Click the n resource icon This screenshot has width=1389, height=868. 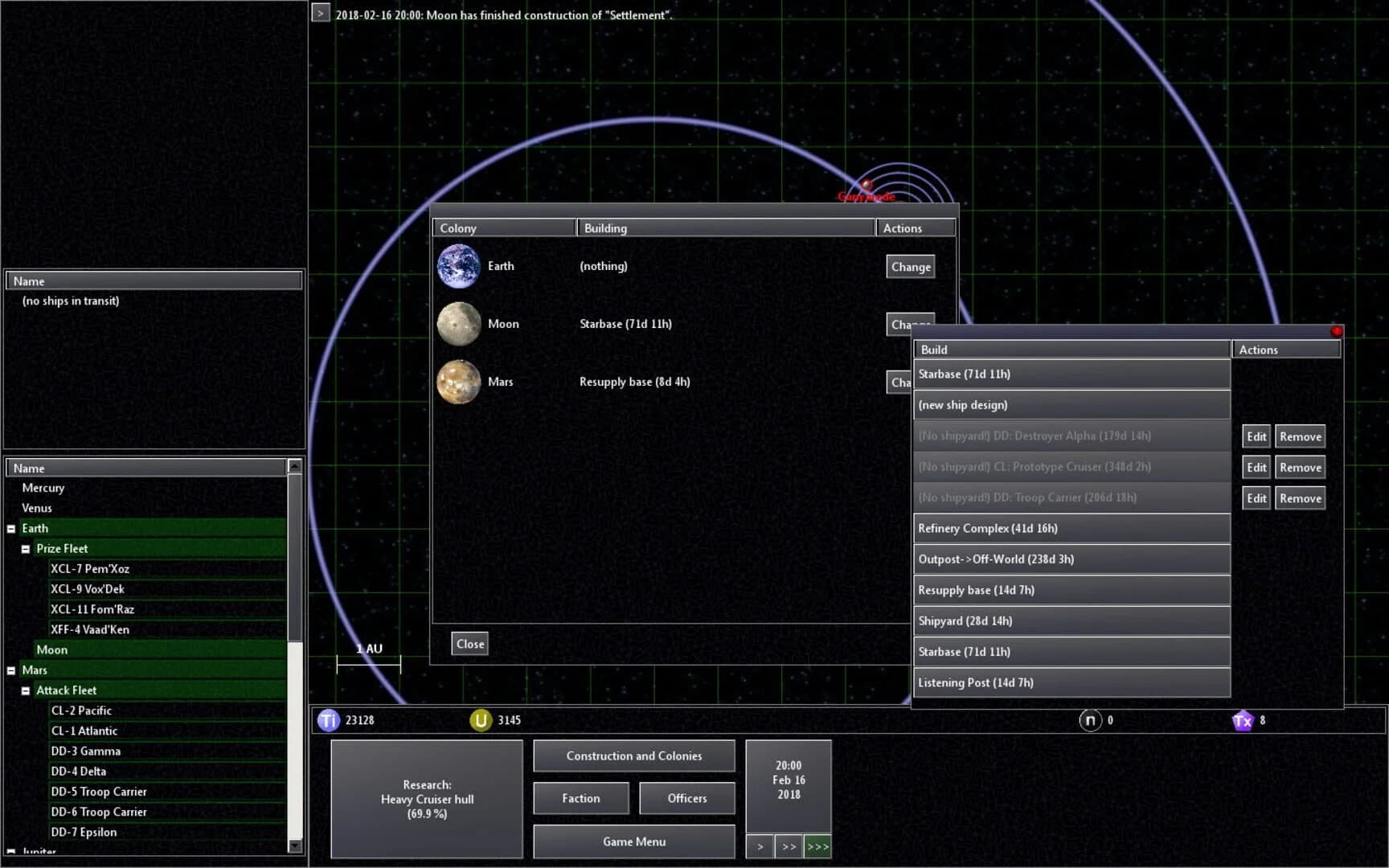tap(1090, 720)
